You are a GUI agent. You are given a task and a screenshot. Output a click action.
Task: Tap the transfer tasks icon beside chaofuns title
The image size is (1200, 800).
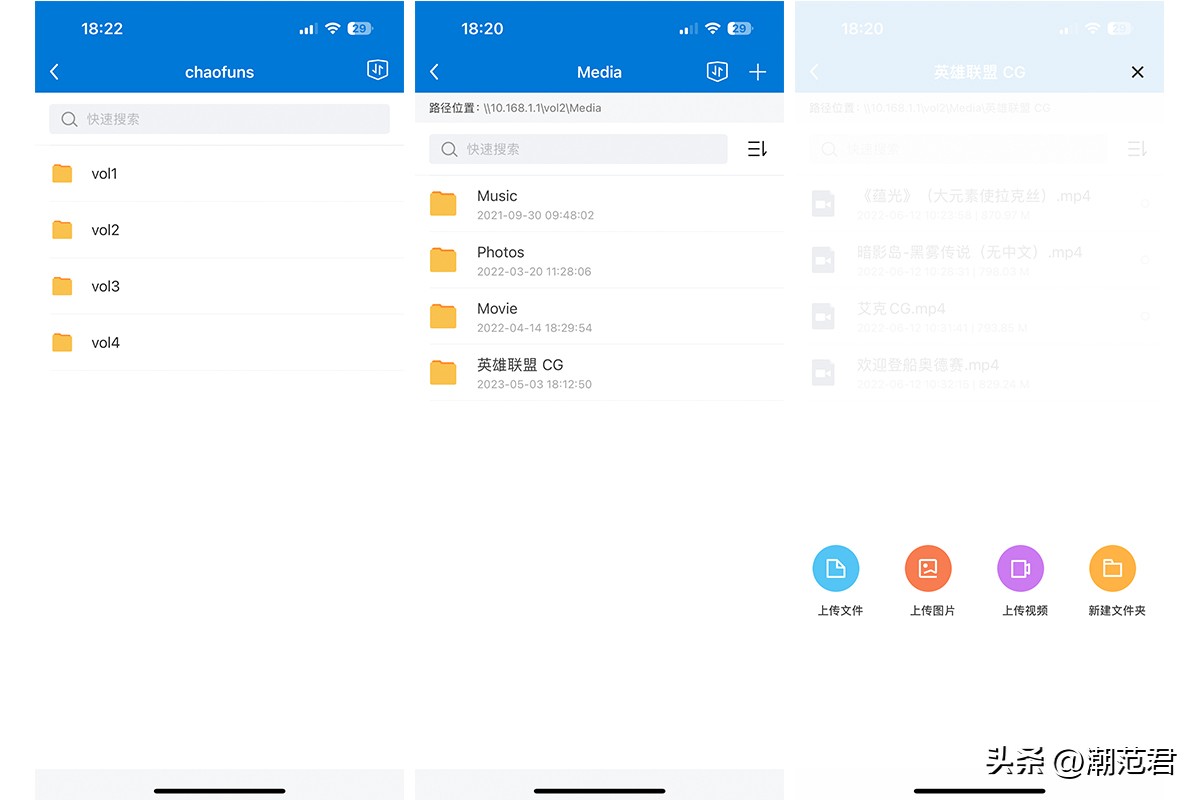pyautogui.click(x=377, y=70)
